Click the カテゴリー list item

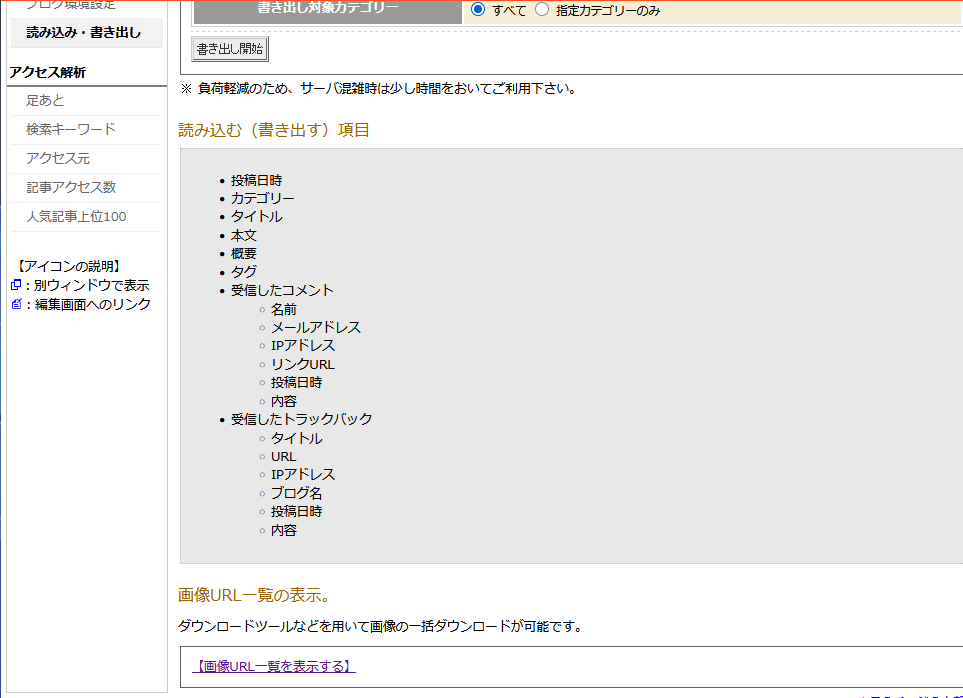262,198
